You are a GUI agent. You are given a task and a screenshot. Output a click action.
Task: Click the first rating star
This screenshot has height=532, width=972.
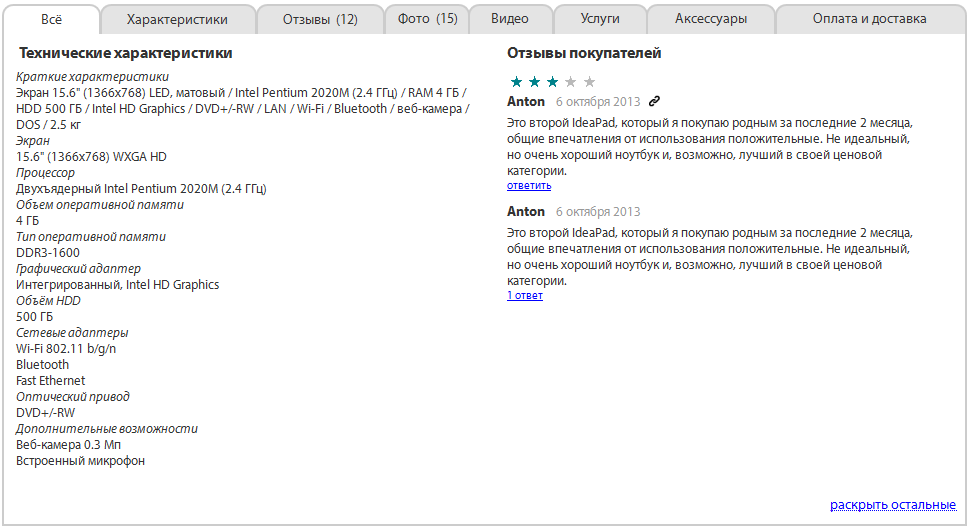(516, 82)
